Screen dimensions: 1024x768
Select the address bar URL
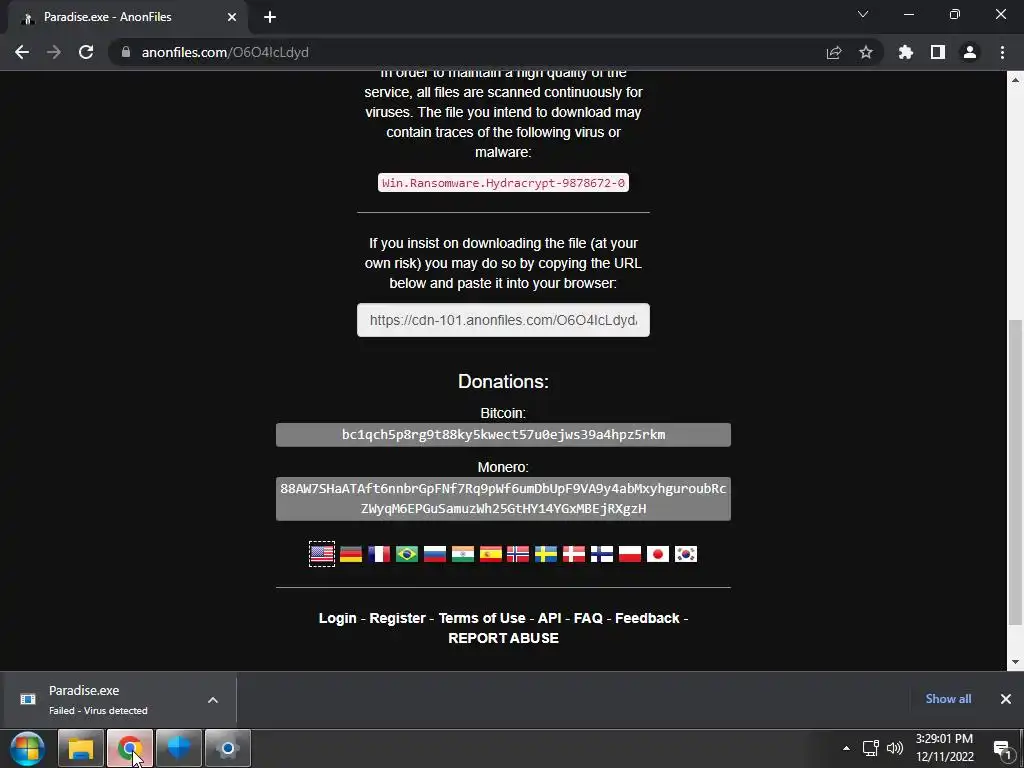tap(225, 52)
